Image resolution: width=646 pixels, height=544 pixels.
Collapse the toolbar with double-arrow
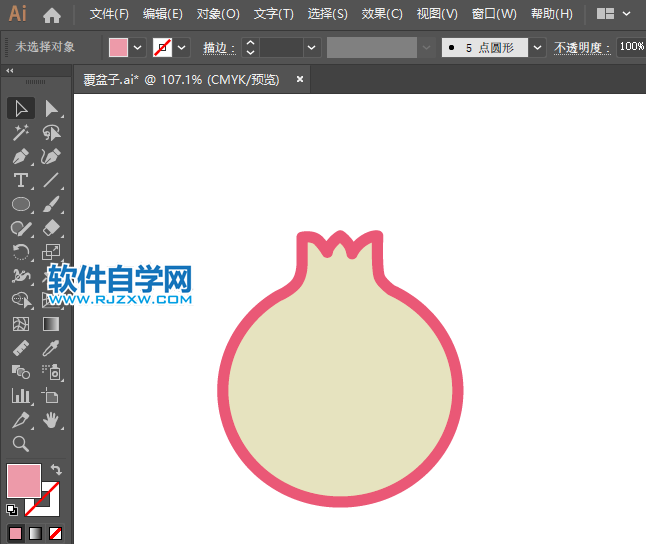pyautogui.click(x=9, y=71)
